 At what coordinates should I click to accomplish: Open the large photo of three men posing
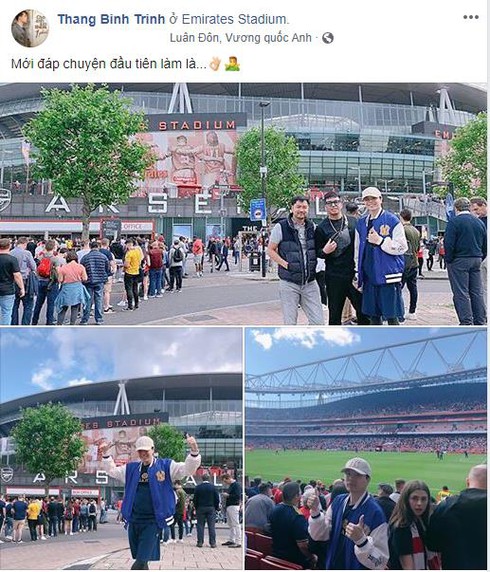243,204
